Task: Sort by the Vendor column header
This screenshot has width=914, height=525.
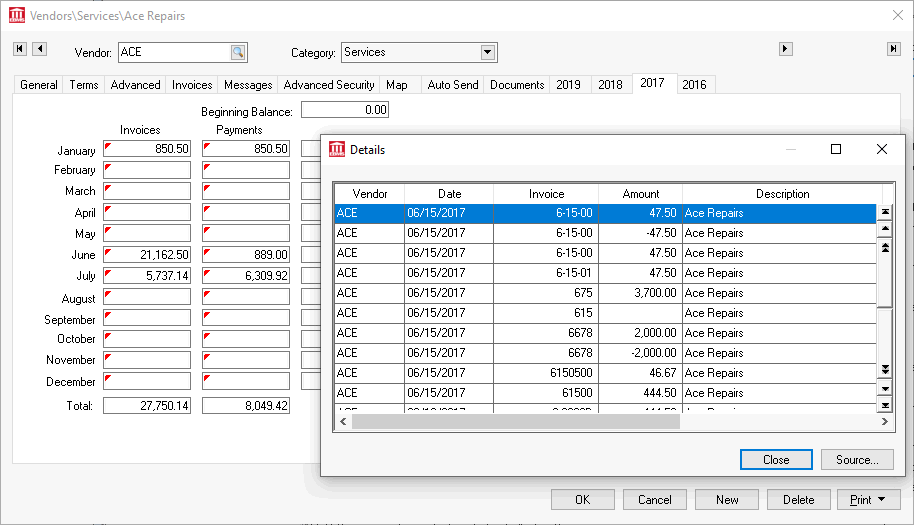Action: (370, 194)
